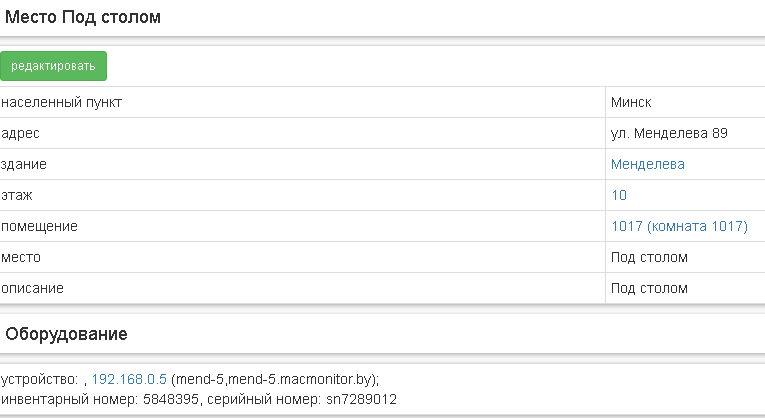Screen dimensions: 765x418
Task: Click the green «редактировать» button
Action: tap(53, 66)
